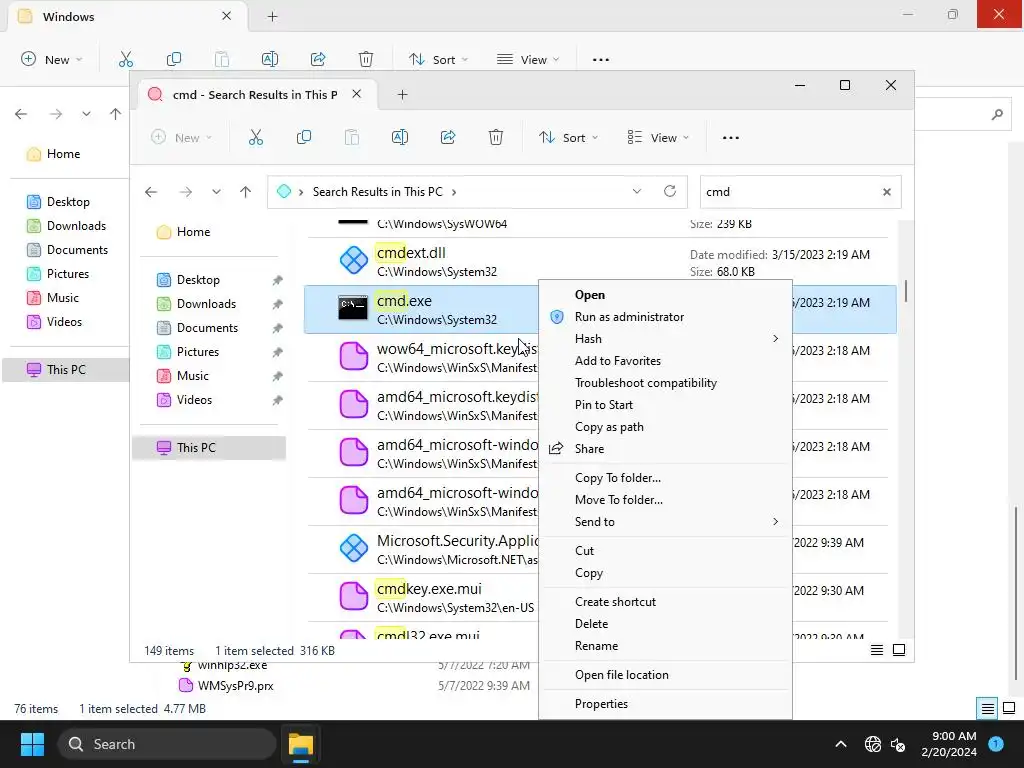The height and width of the screenshot is (768, 1024).
Task: Click the Rename icon in the back Windows window
Action: point(270,59)
